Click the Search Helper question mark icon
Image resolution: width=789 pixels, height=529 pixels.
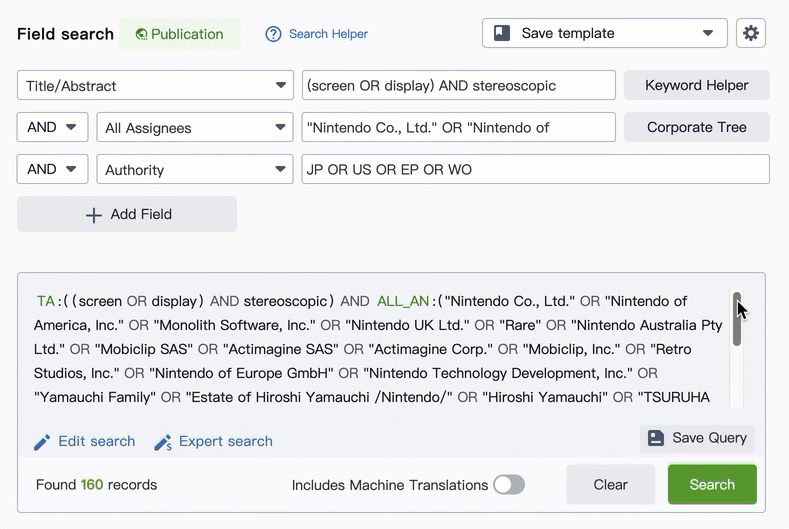point(273,34)
